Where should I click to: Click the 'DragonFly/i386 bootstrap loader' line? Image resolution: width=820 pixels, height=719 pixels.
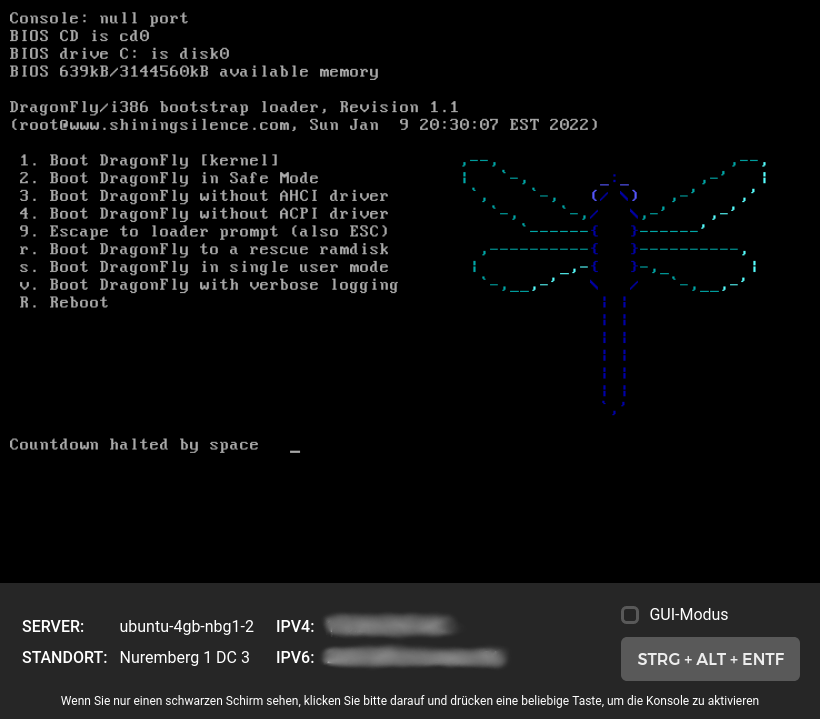point(234,107)
